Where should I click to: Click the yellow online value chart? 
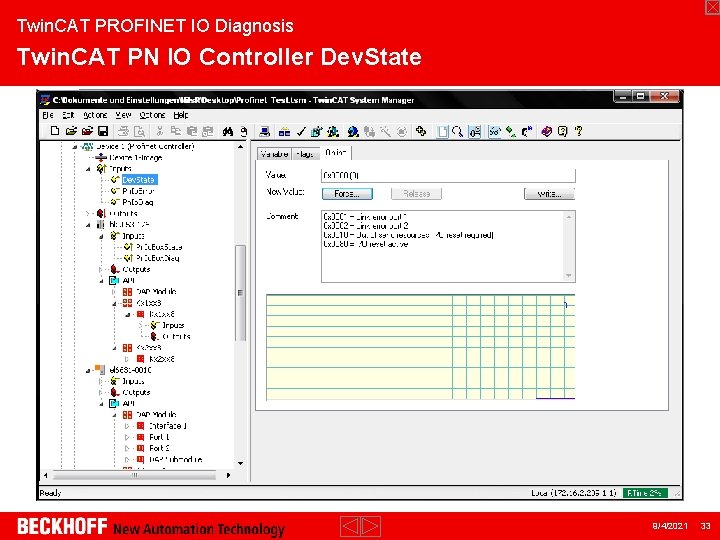pyautogui.click(x=421, y=347)
